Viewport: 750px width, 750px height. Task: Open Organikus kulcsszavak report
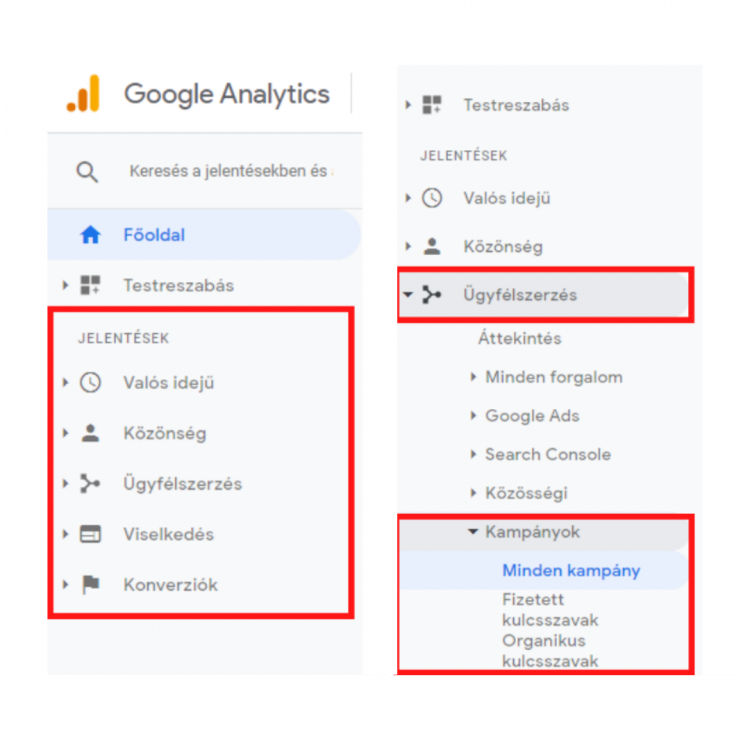click(550, 650)
